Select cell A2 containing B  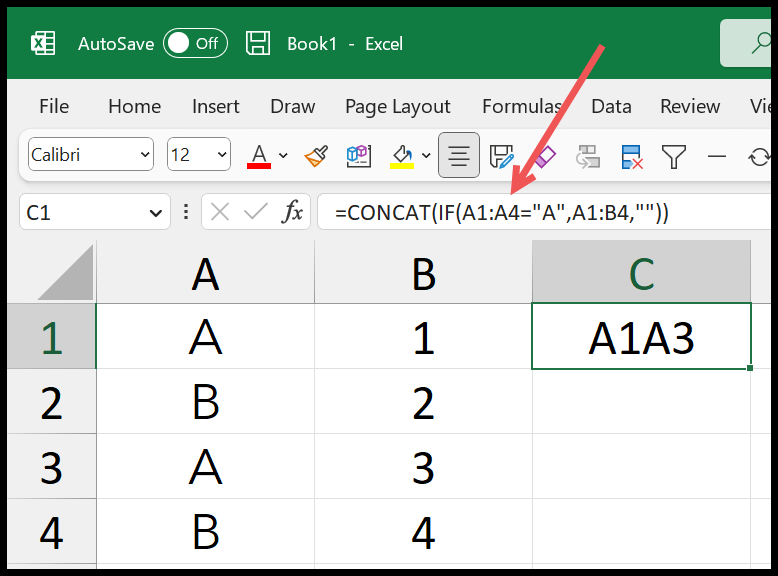click(205, 401)
